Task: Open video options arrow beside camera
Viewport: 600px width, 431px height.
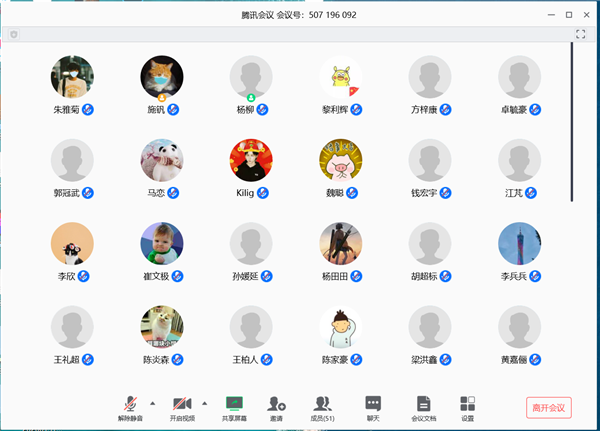Action: point(205,403)
